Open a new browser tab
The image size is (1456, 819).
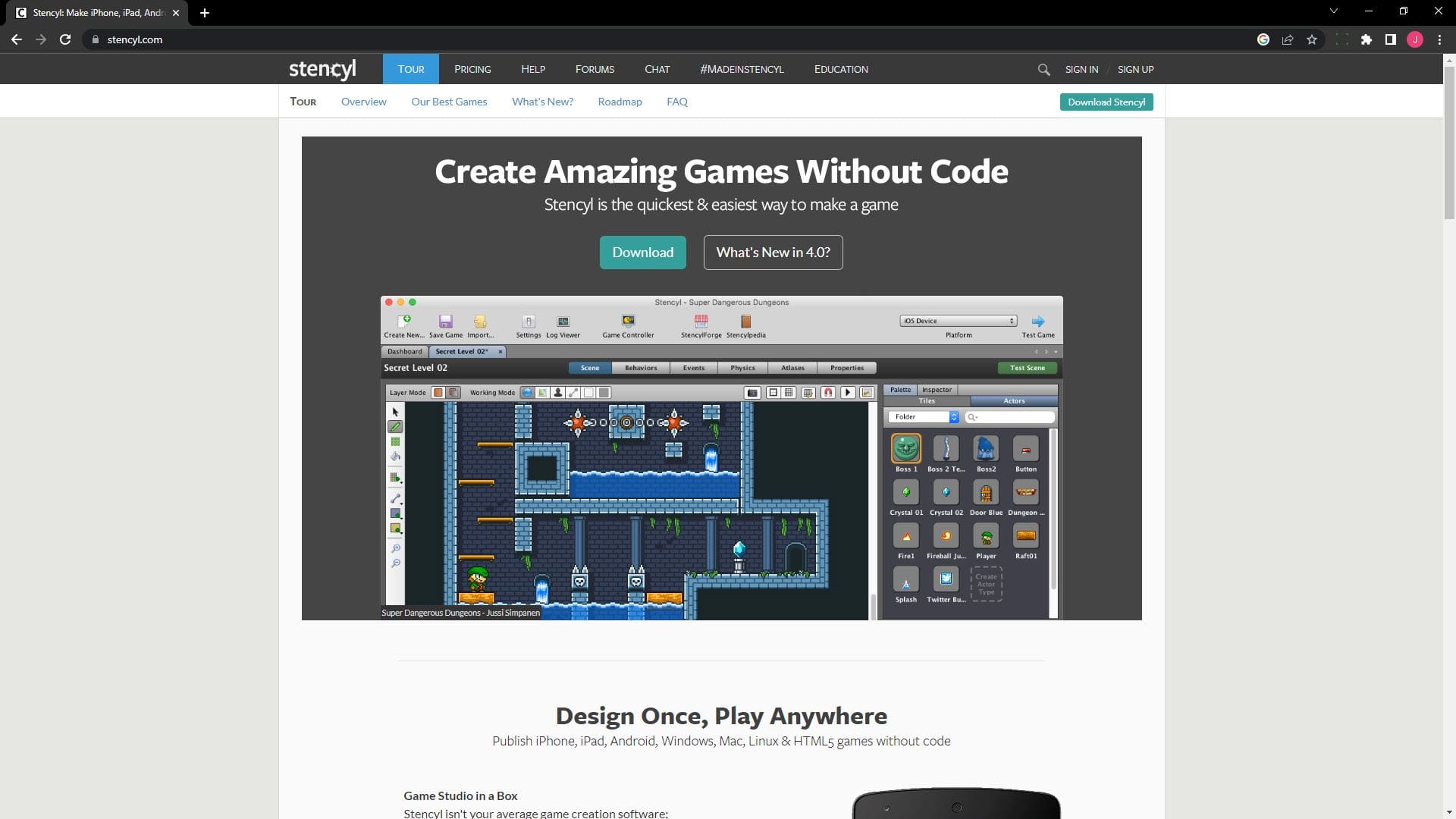pyautogui.click(x=204, y=13)
